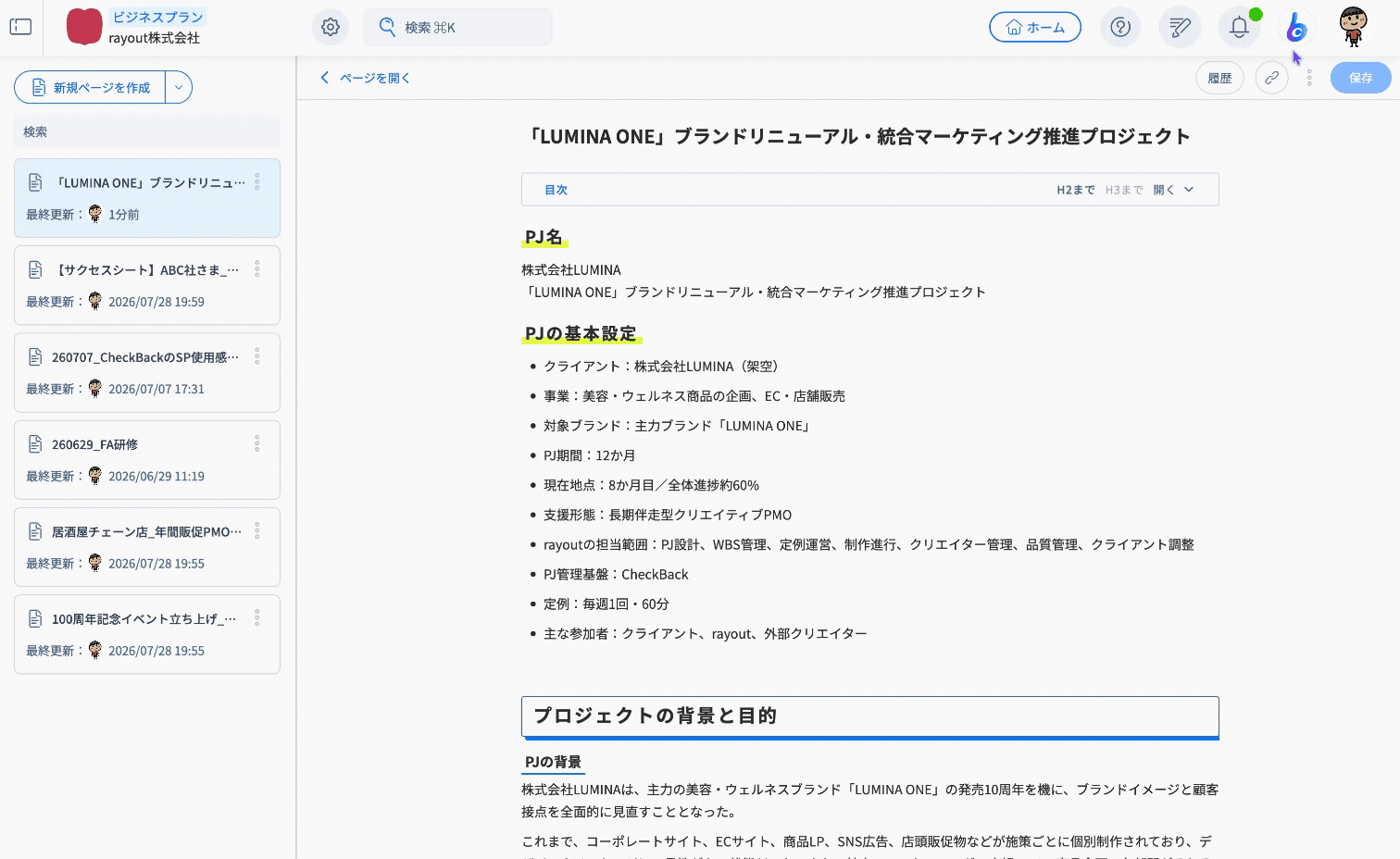Image resolution: width=1400 pixels, height=859 pixels.
Task: Expand the new page dropdown arrow
Action: [x=179, y=87]
